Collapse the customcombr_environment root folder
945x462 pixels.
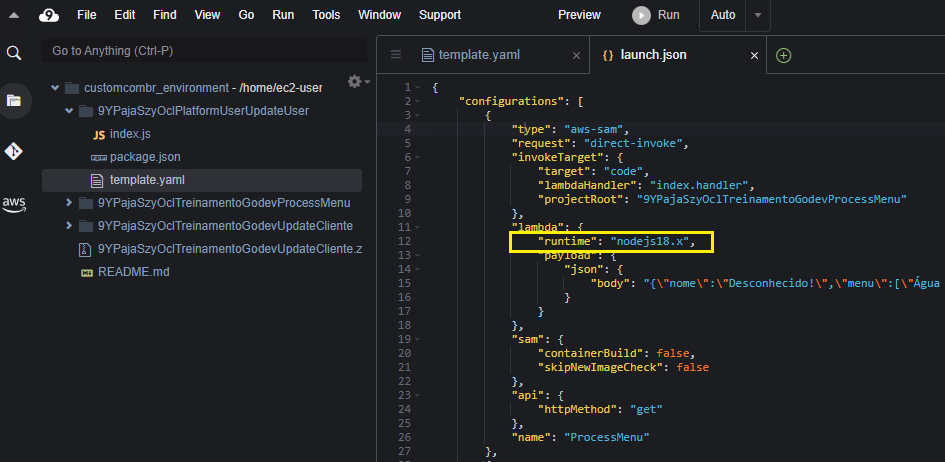[x=55, y=88]
